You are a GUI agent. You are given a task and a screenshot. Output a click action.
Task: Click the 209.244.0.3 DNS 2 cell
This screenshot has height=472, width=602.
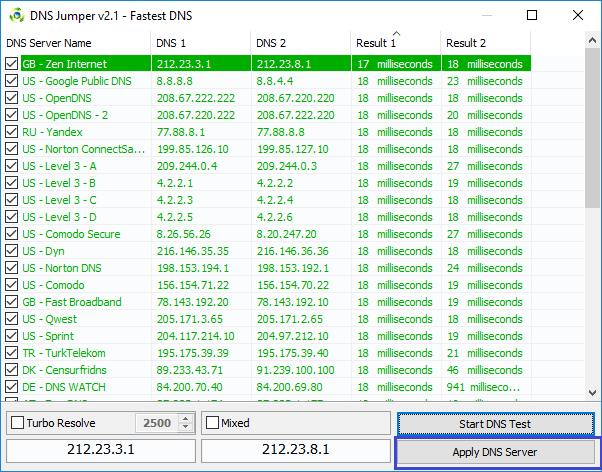coord(287,166)
